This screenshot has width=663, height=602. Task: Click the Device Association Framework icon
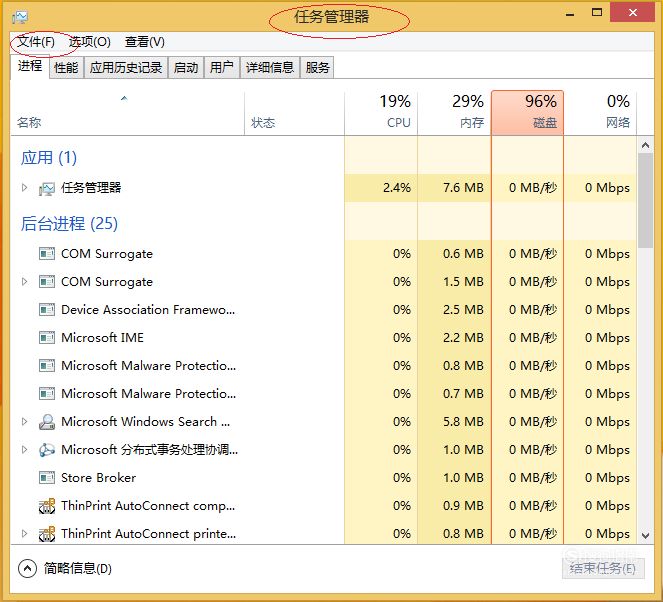47,310
